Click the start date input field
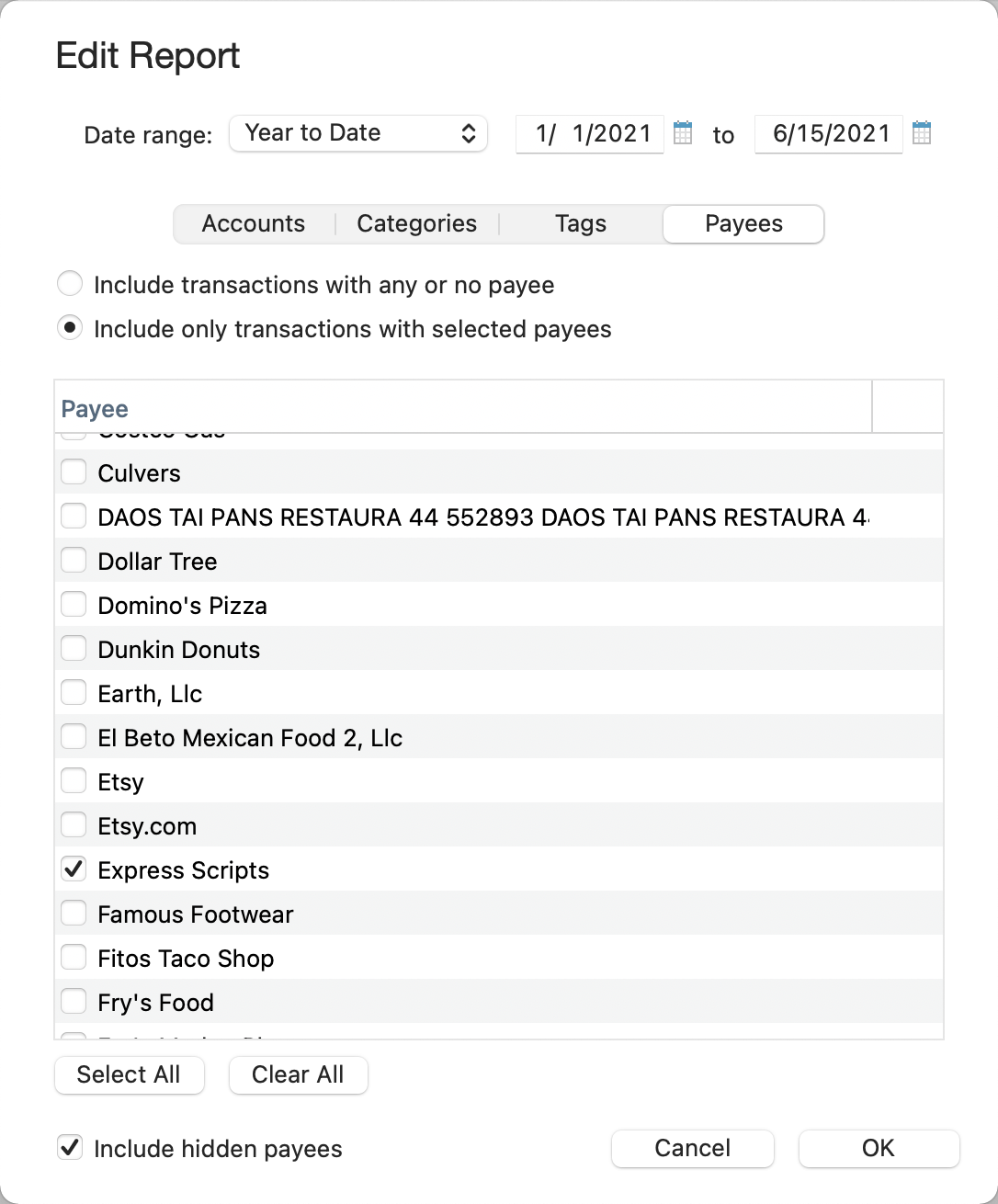Screen dimensions: 998x1204 point(591,134)
